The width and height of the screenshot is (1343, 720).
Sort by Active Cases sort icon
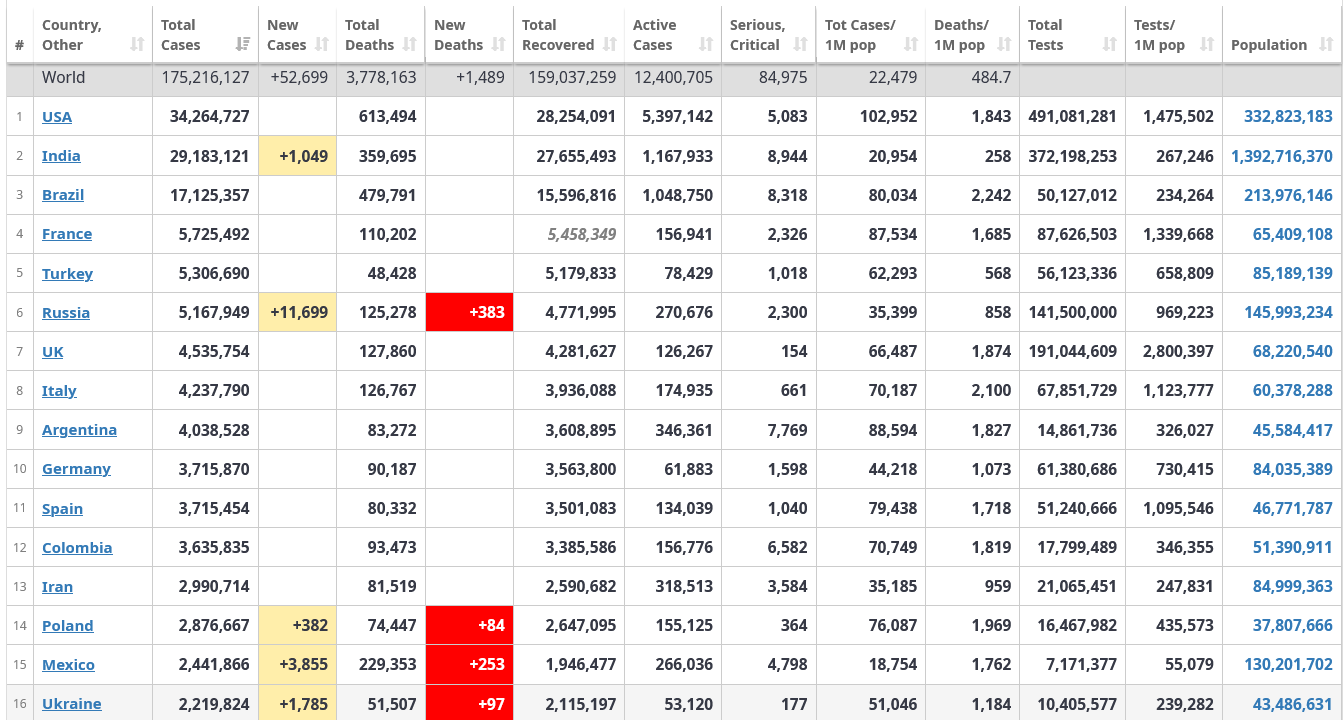pos(706,45)
